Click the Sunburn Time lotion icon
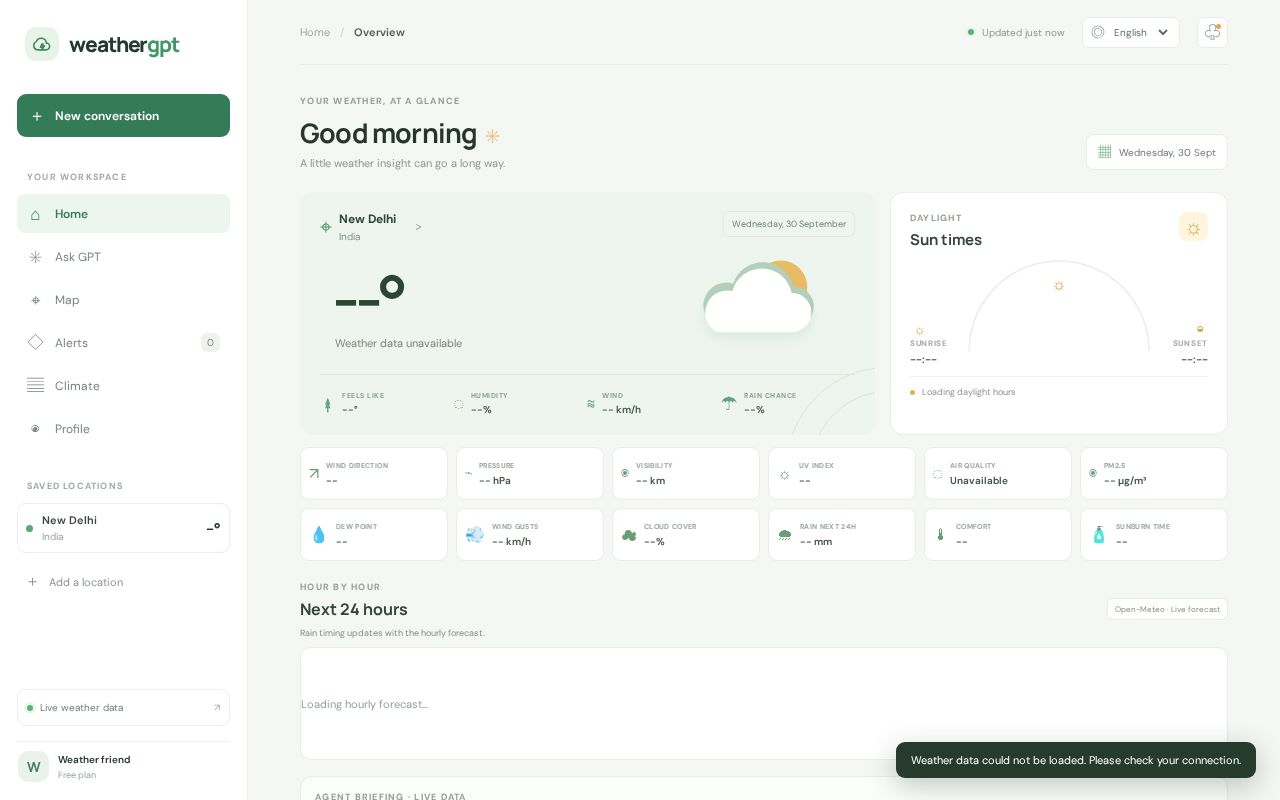This screenshot has height=800, width=1280. [1099, 535]
